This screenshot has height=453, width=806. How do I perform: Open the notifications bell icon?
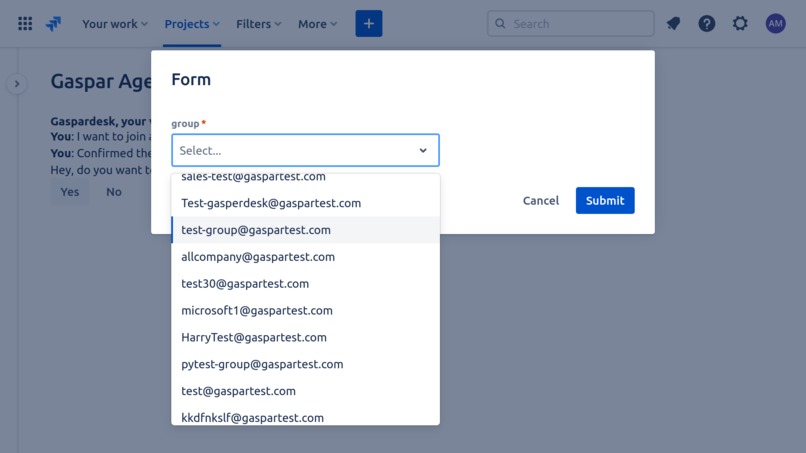pos(673,24)
